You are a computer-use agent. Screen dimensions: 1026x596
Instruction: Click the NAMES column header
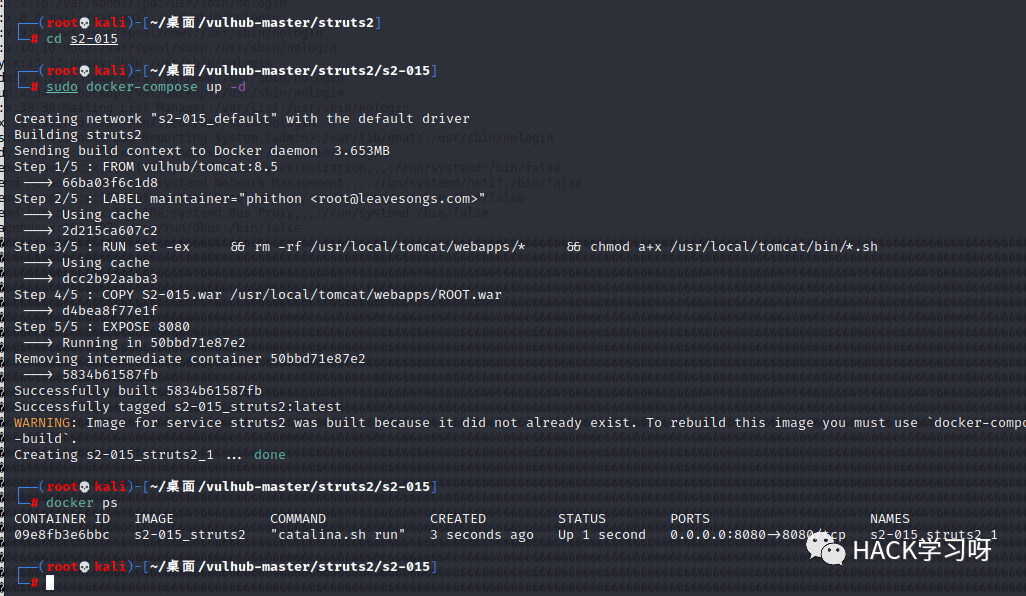click(889, 519)
